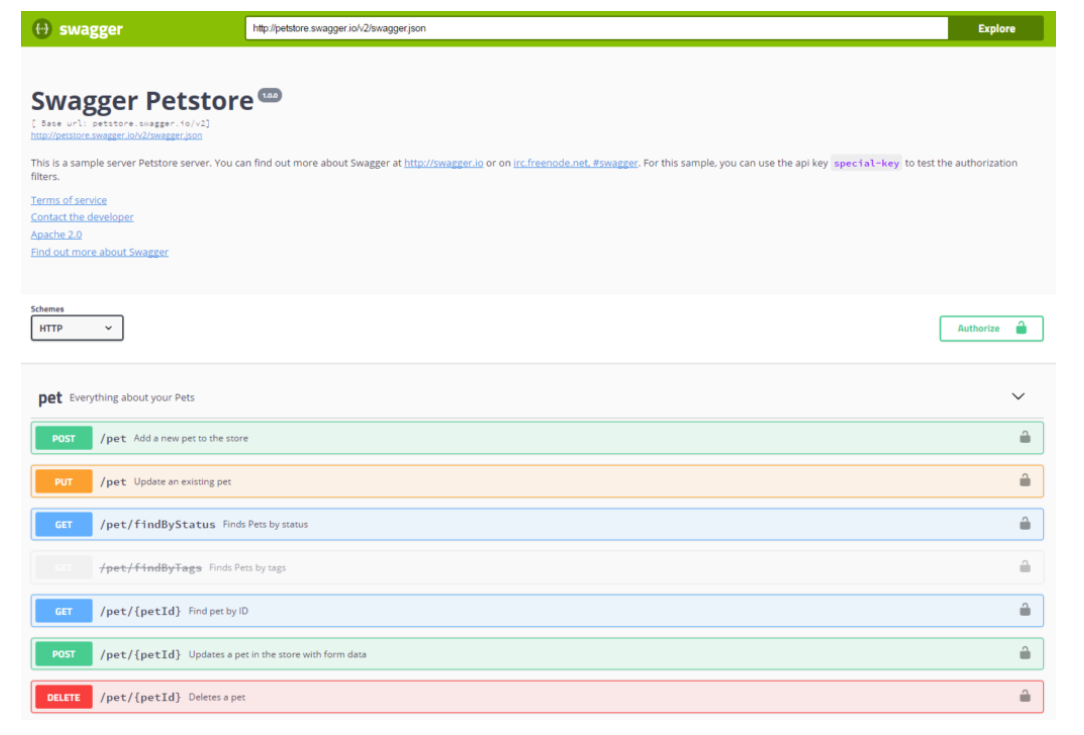The width and height of the screenshot is (1084, 735).
Task: Click the 'Everything about your Pets' description
Action: (132, 398)
